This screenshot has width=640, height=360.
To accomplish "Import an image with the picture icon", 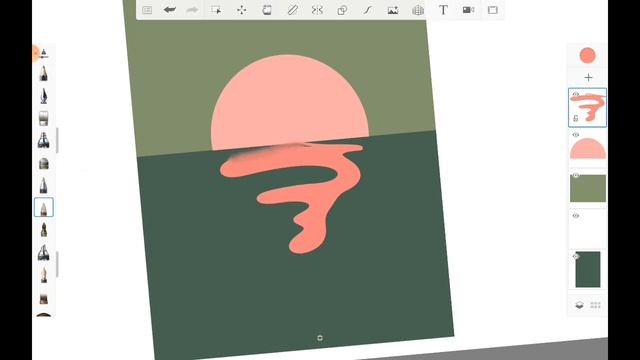I will [393, 10].
